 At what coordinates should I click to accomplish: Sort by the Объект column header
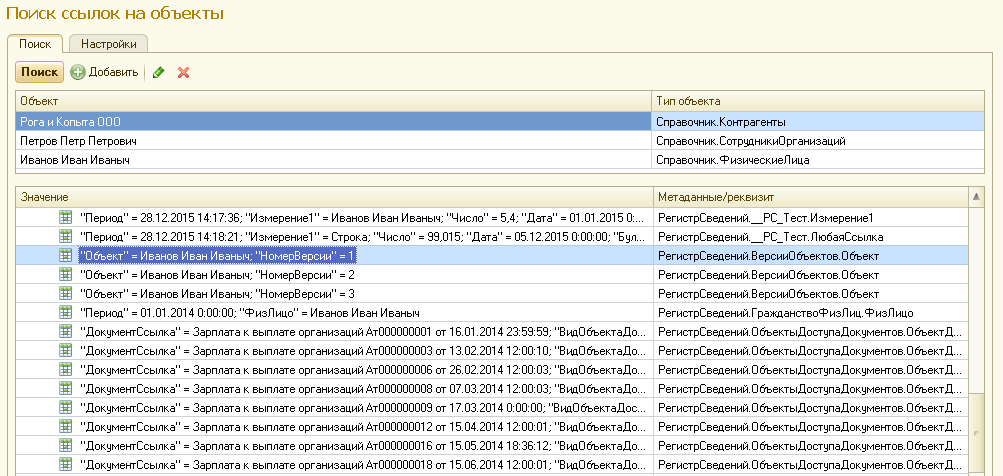click(333, 102)
